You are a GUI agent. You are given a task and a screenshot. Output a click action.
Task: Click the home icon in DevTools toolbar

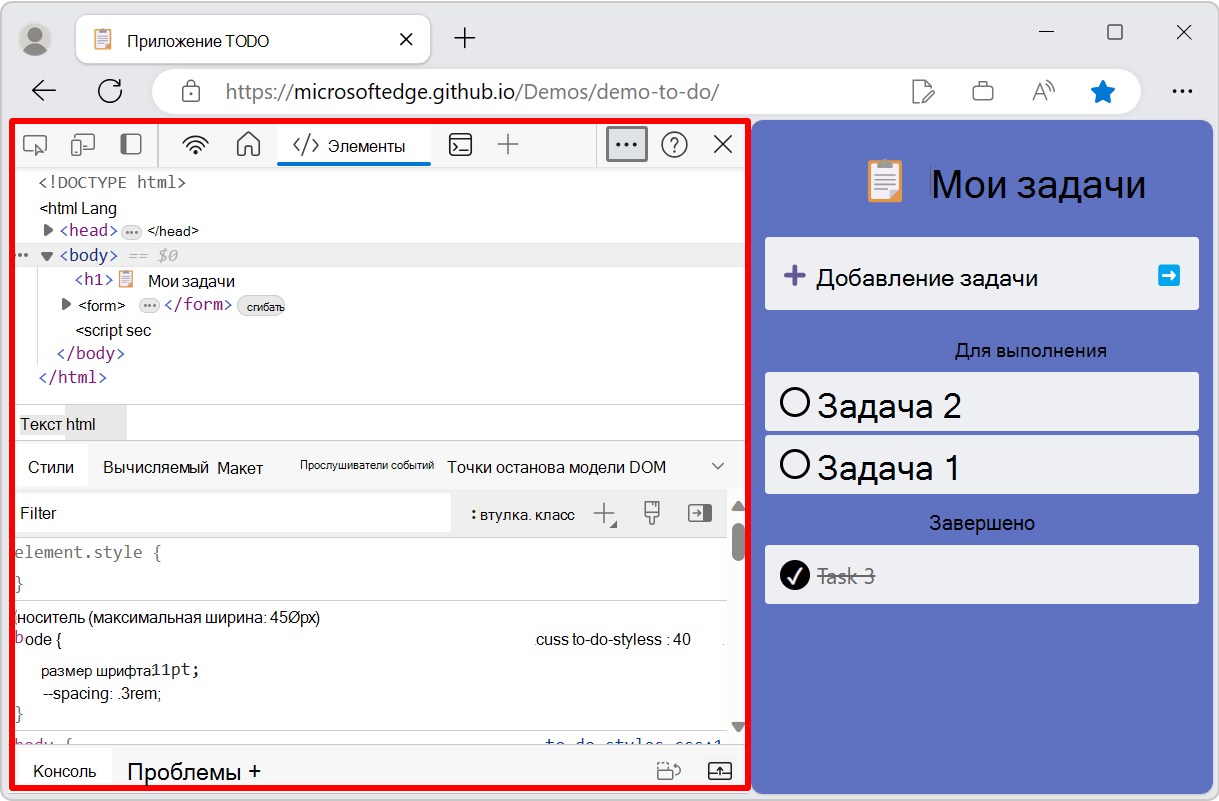(247, 144)
